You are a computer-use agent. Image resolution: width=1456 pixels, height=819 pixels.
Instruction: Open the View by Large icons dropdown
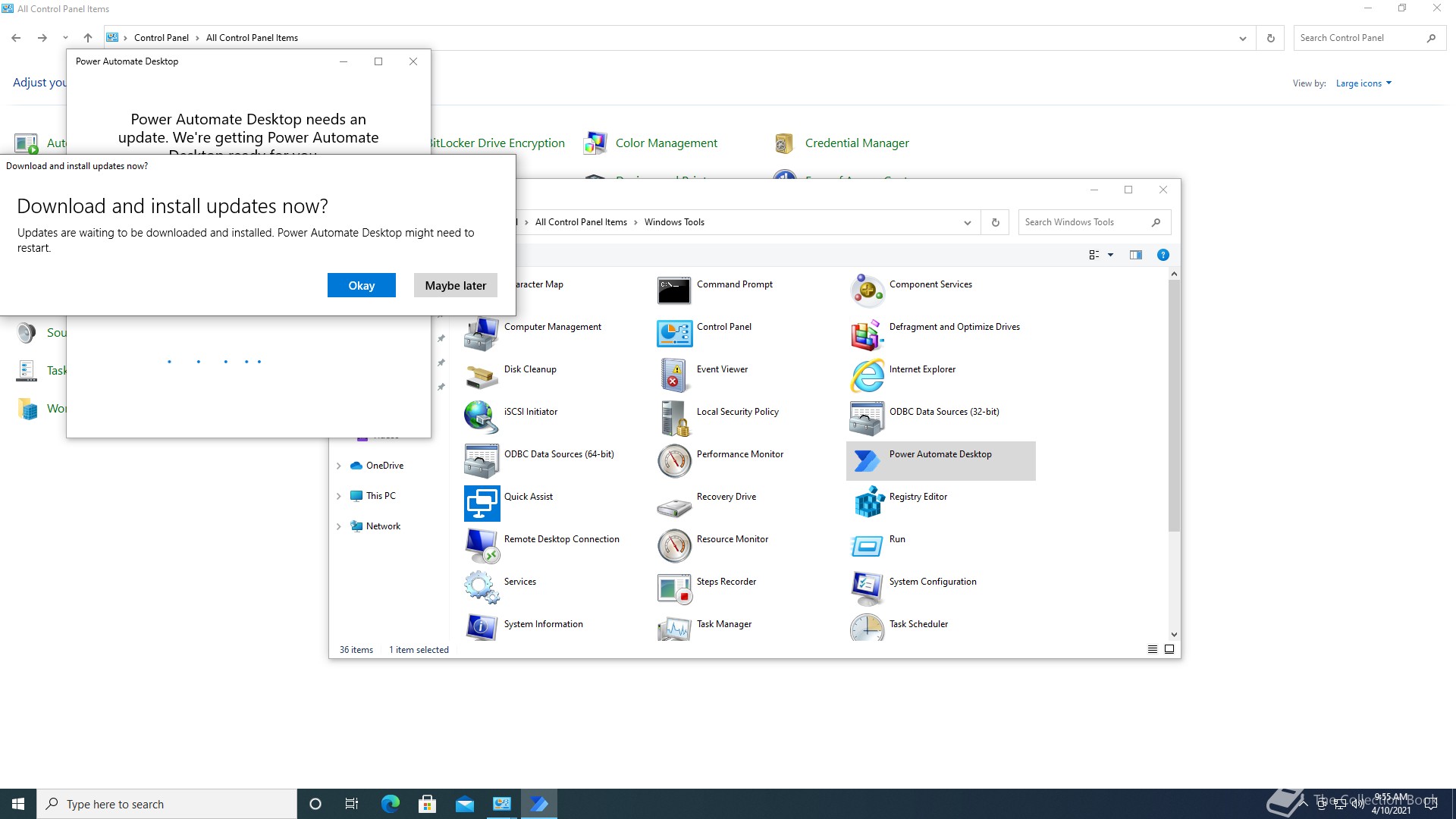[1363, 83]
